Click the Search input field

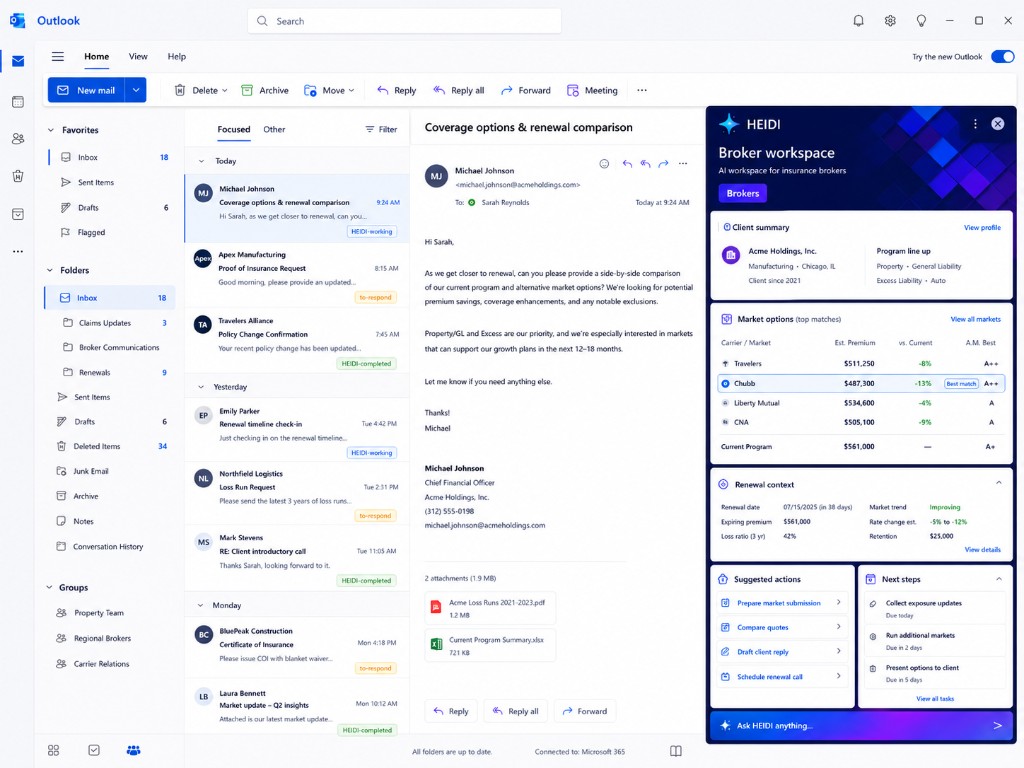point(404,21)
